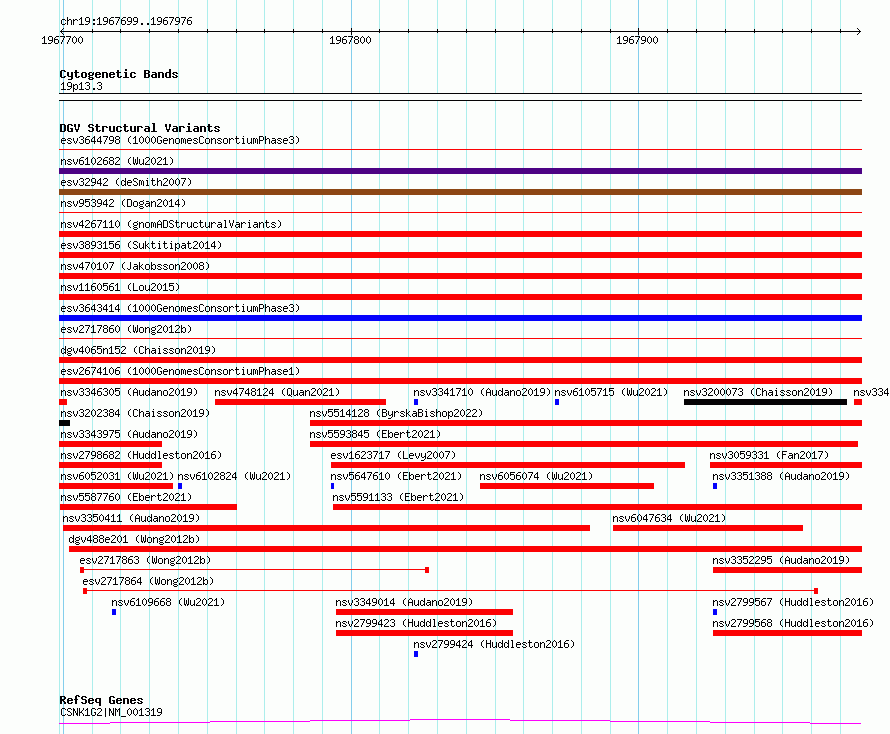Open nsv470107 (Jakobsson2008) label
The width and height of the screenshot is (890, 734).
[135, 266]
